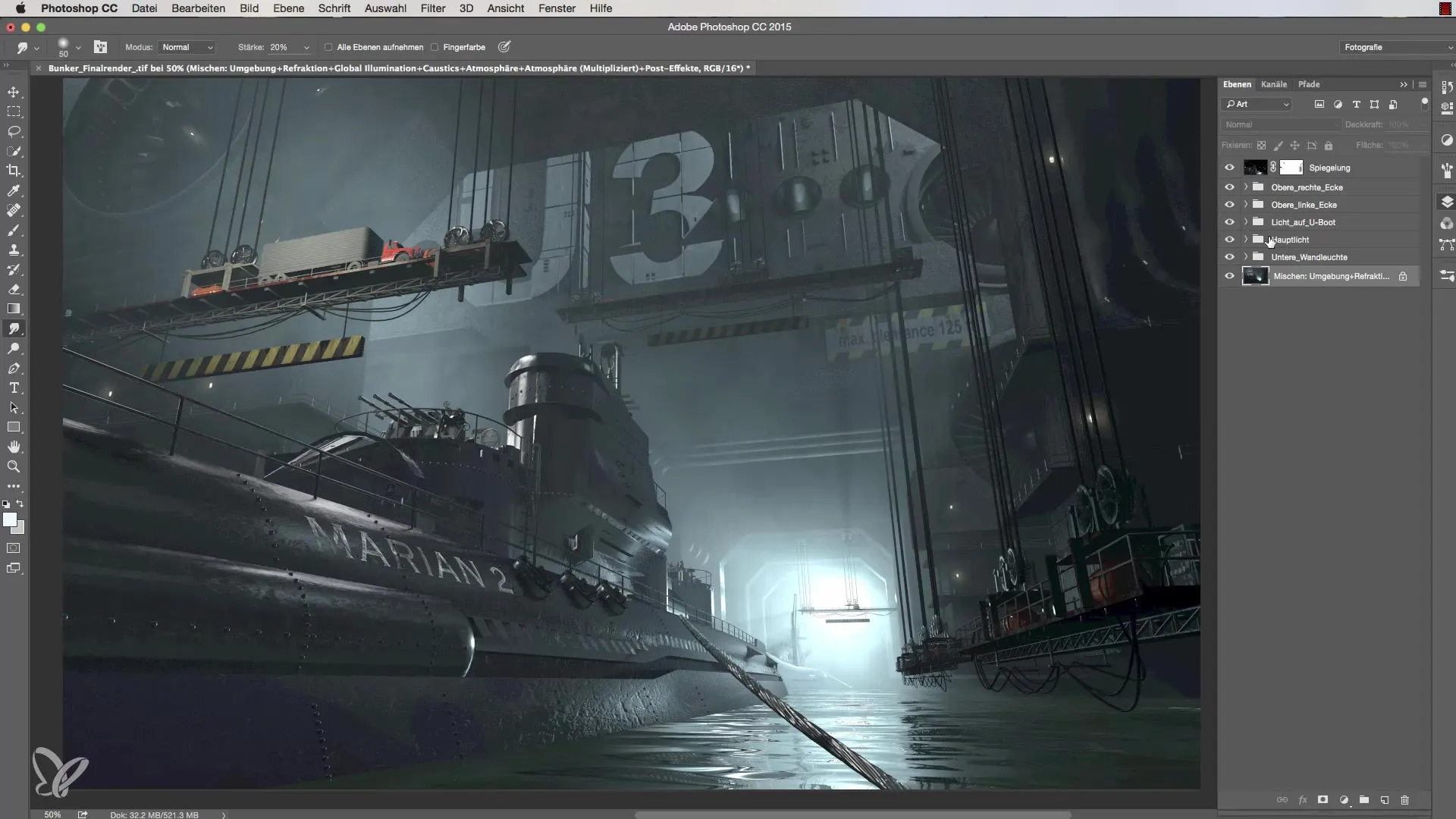Filter layers by shape layers

coord(1374,105)
